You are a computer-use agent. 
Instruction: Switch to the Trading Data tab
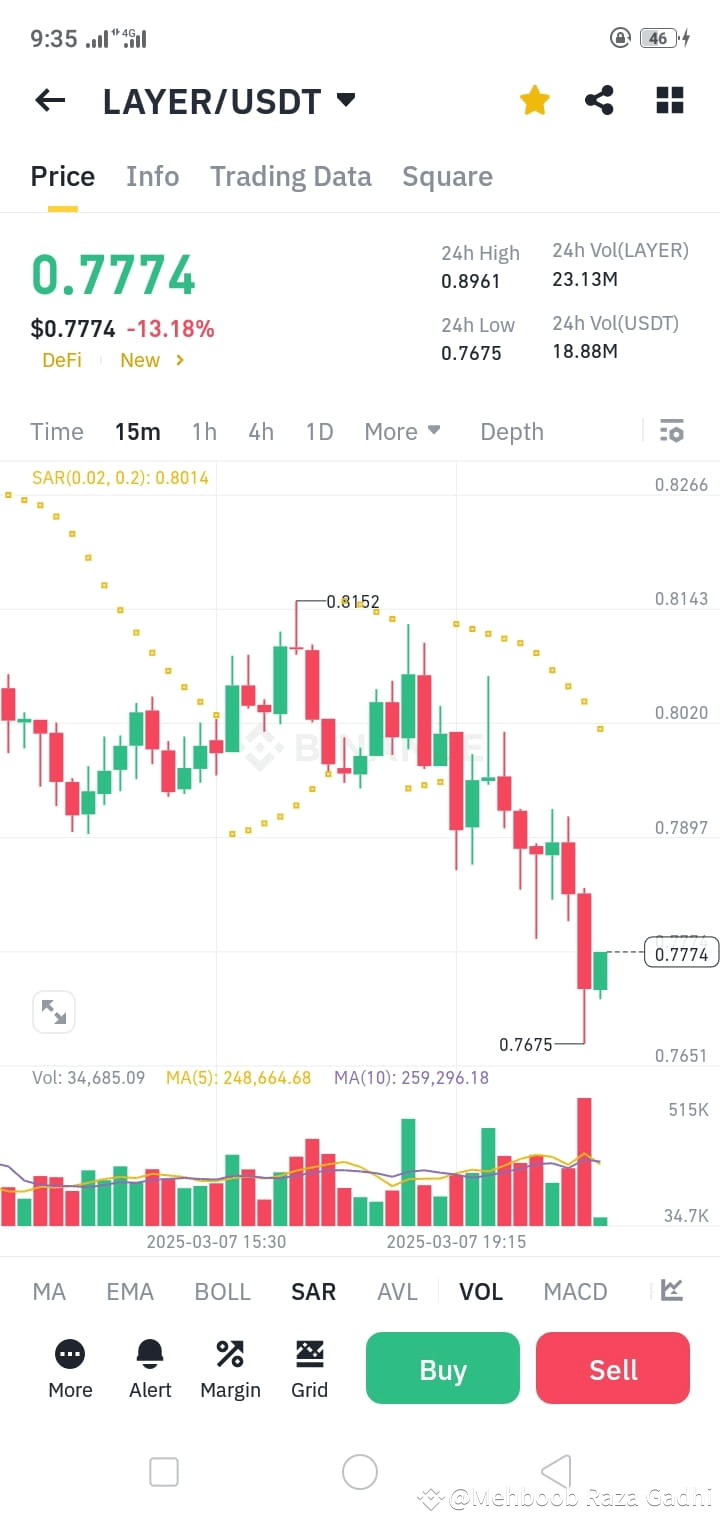coord(290,176)
